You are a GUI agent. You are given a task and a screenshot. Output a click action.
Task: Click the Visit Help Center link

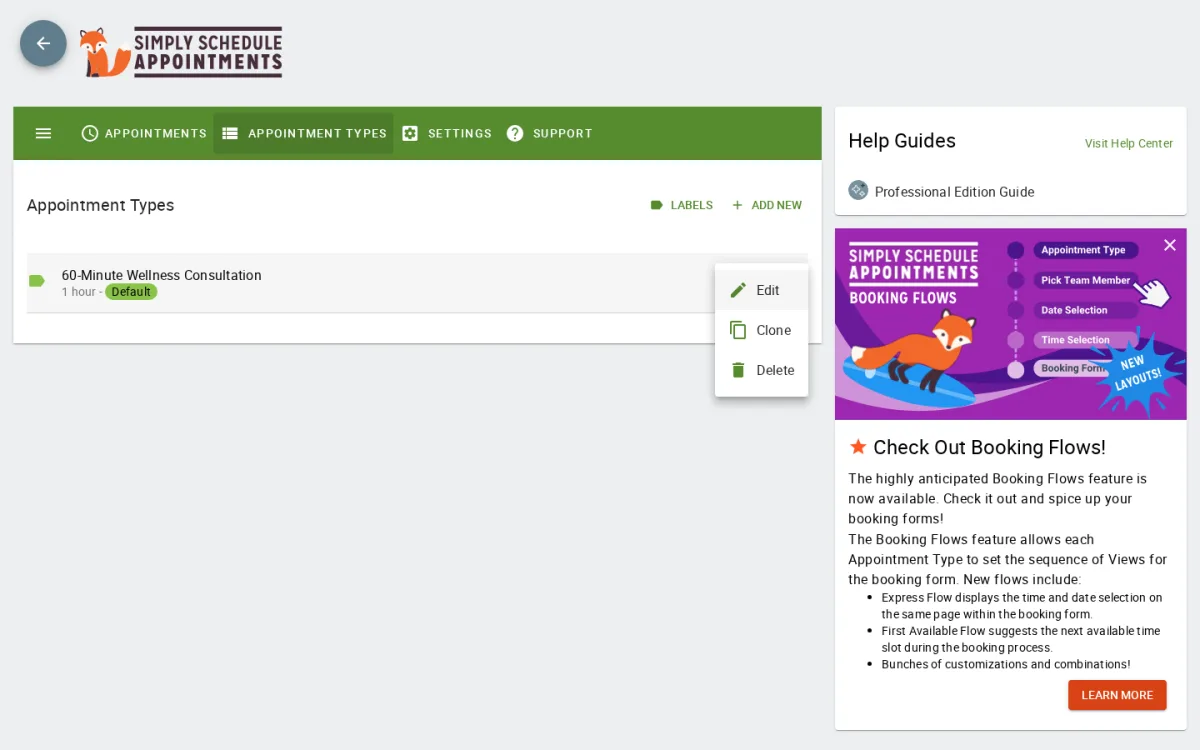(1128, 143)
